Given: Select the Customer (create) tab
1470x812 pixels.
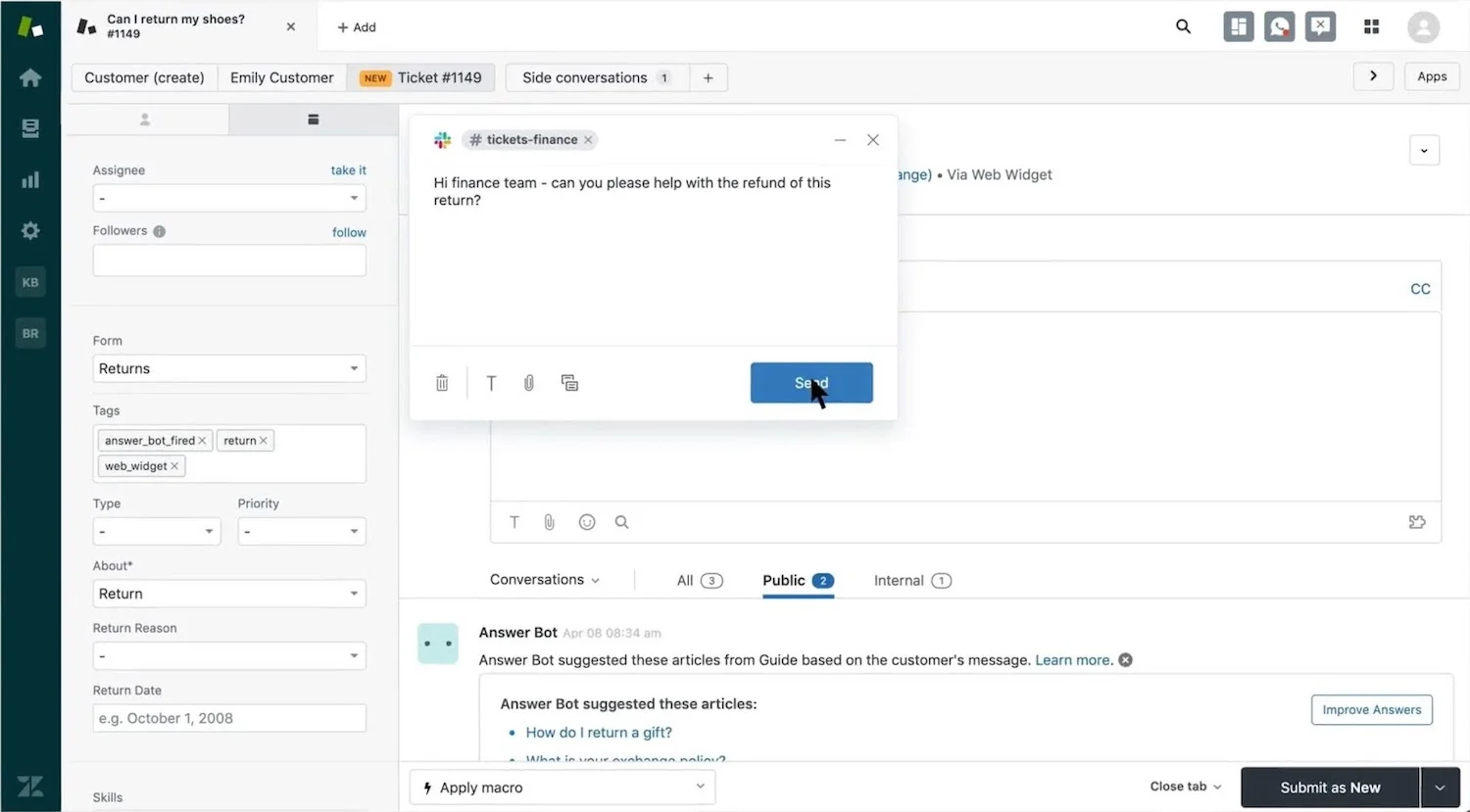Looking at the screenshot, I should tap(144, 77).
